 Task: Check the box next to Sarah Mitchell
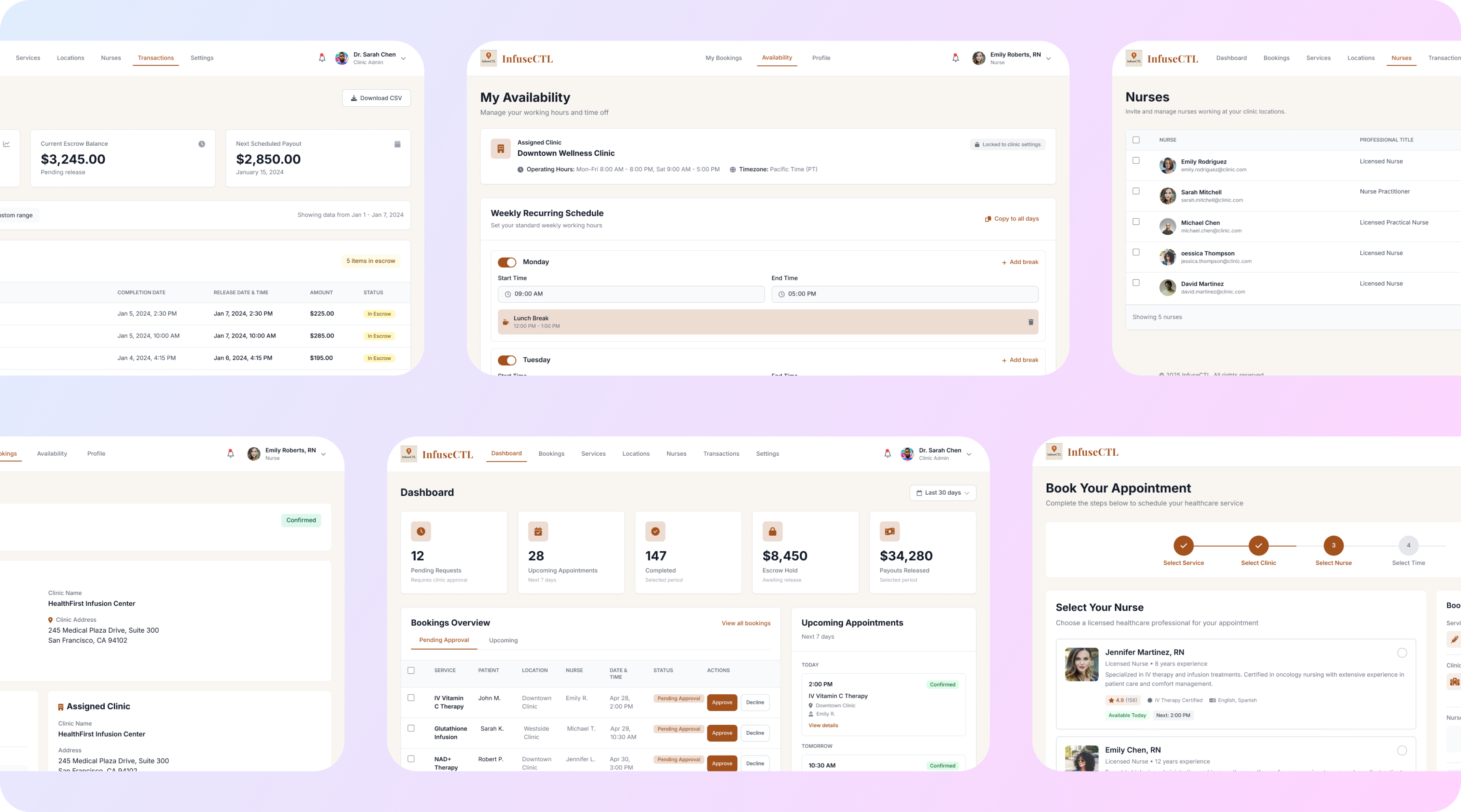pyautogui.click(x=1136, y=191)
